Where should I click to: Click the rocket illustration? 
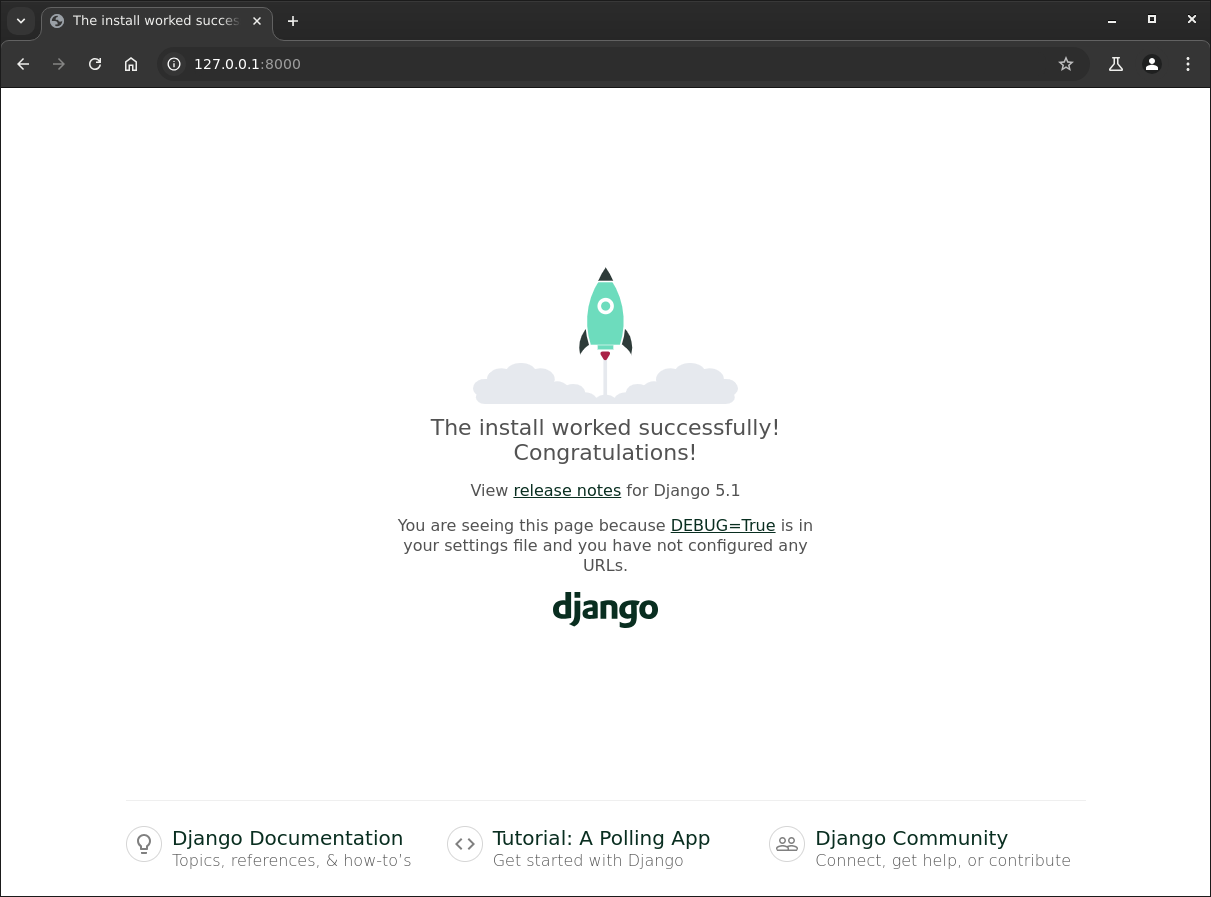(605, 335)
